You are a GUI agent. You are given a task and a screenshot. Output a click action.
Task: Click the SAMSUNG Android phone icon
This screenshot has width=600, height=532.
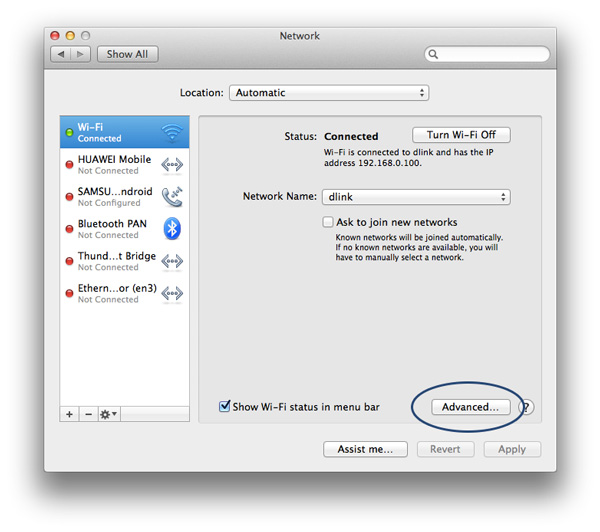(172, 197)
